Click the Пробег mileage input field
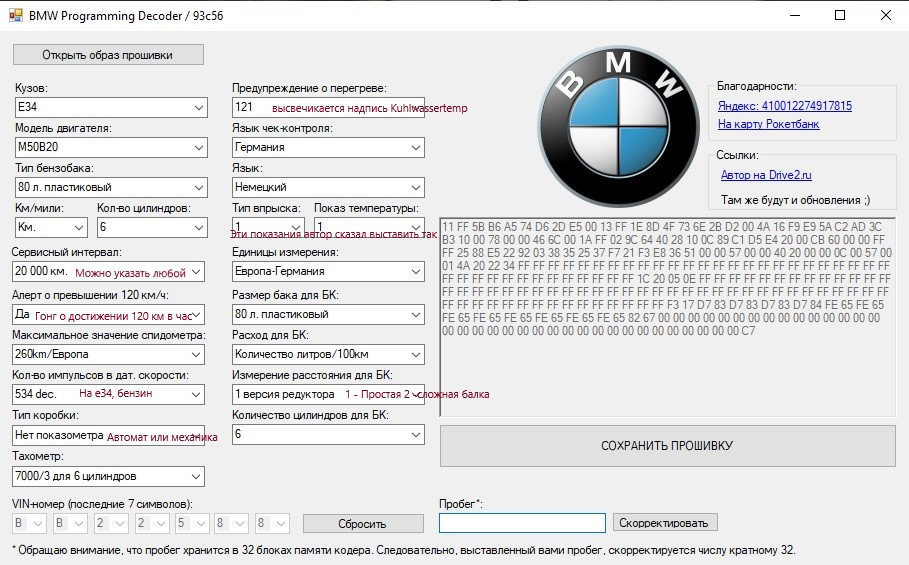 522,523
